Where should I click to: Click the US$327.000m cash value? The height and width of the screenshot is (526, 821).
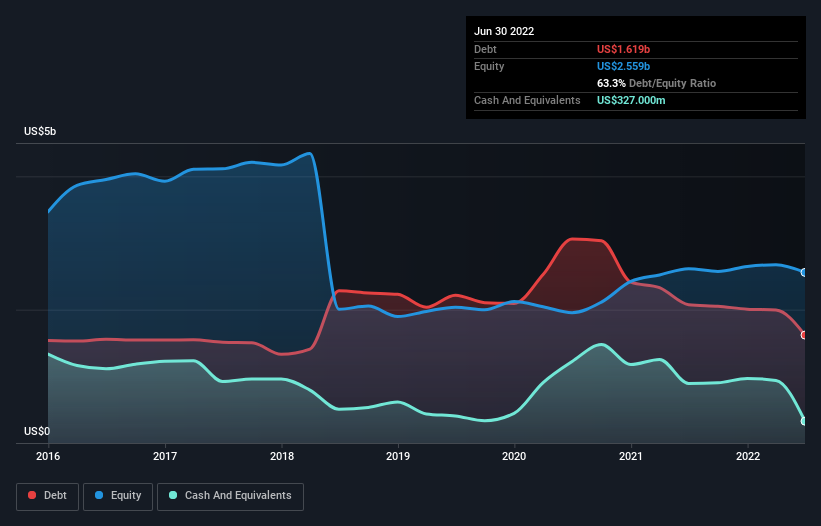point(631,100)
